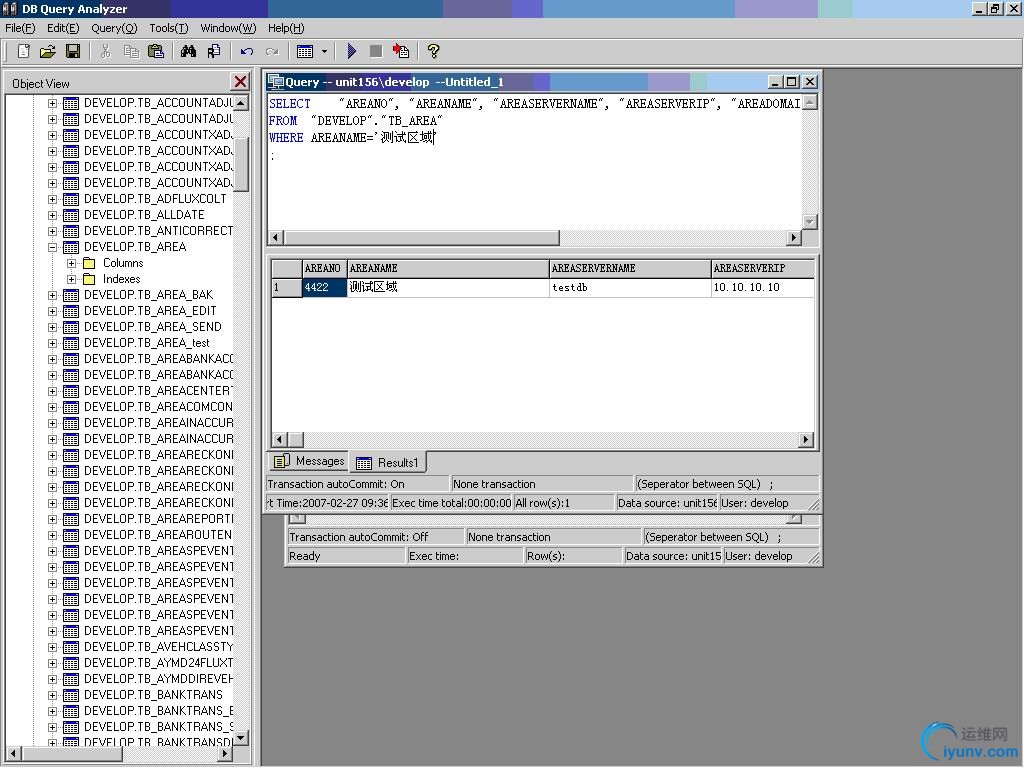Viewport: 1024px width, 768px height.
Task: Select row header number 1
Action: coord(287,287)
